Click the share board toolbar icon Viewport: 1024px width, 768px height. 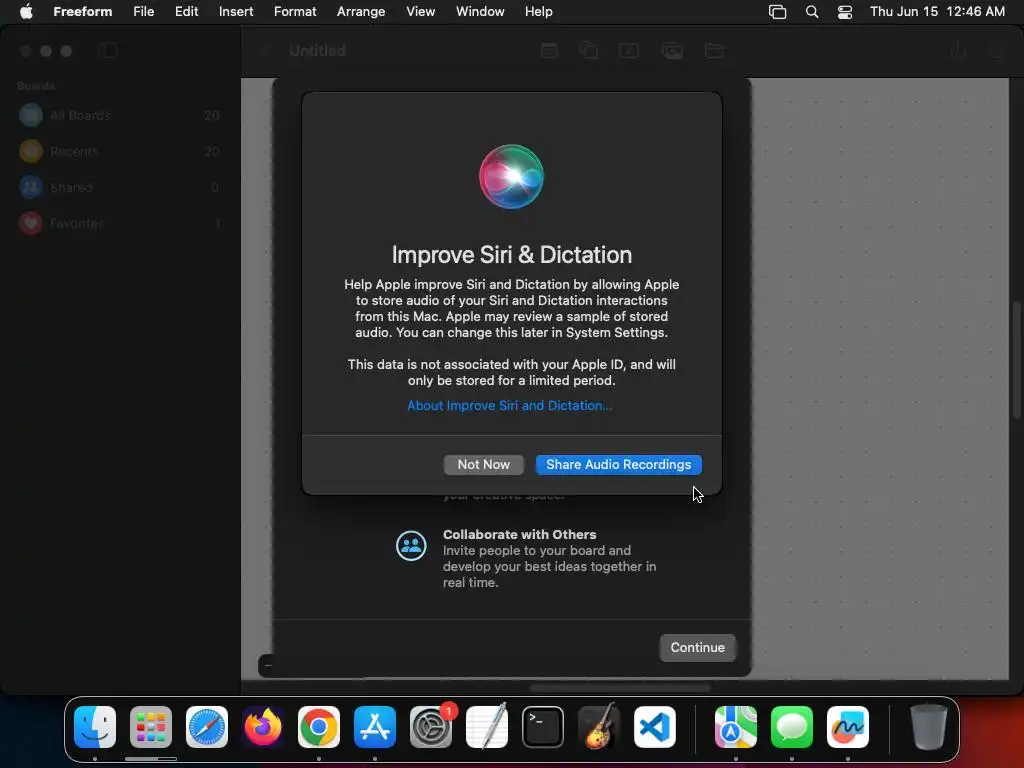pos(957,50)
